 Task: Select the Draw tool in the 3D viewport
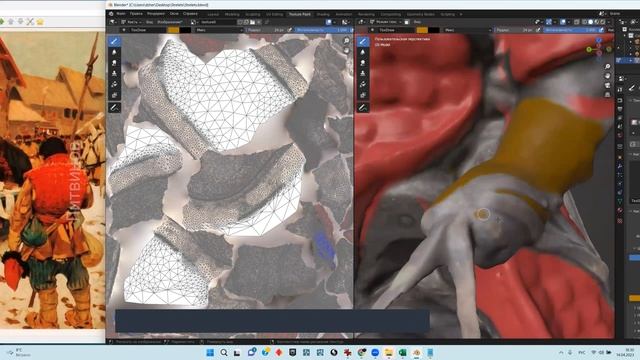point(362,41)
